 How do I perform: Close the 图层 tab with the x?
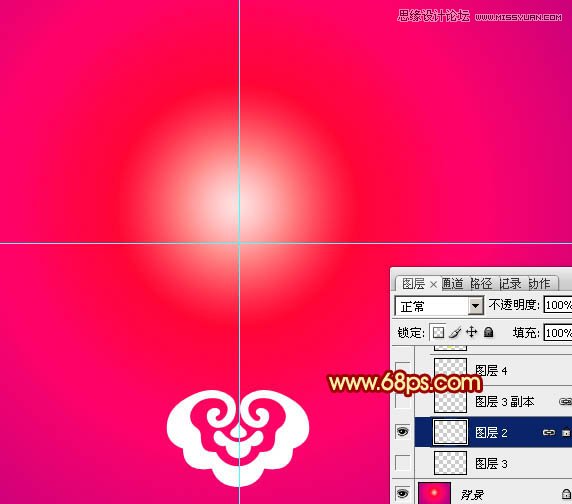pyautogui.click(x=433, y=284)
